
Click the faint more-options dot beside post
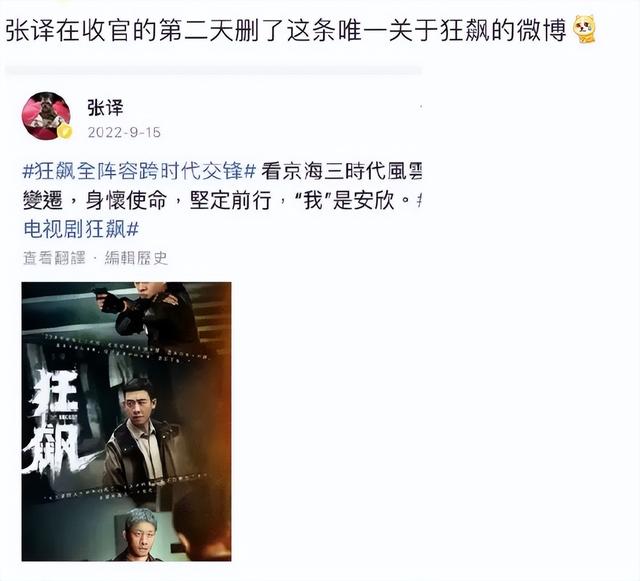(x=420, y=107)
